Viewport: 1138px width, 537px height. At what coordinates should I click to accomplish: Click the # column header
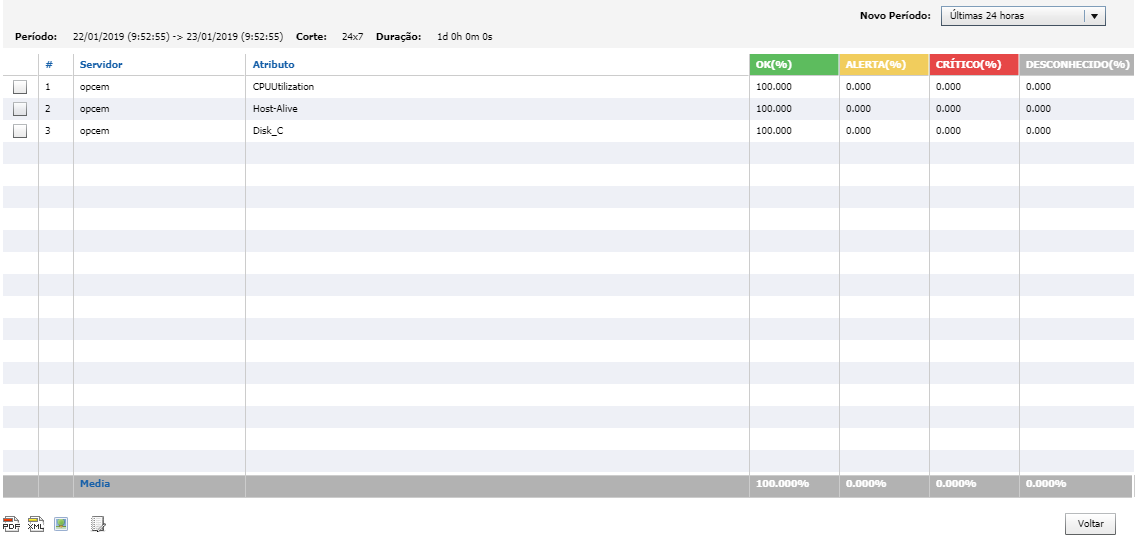coord(49,65)
